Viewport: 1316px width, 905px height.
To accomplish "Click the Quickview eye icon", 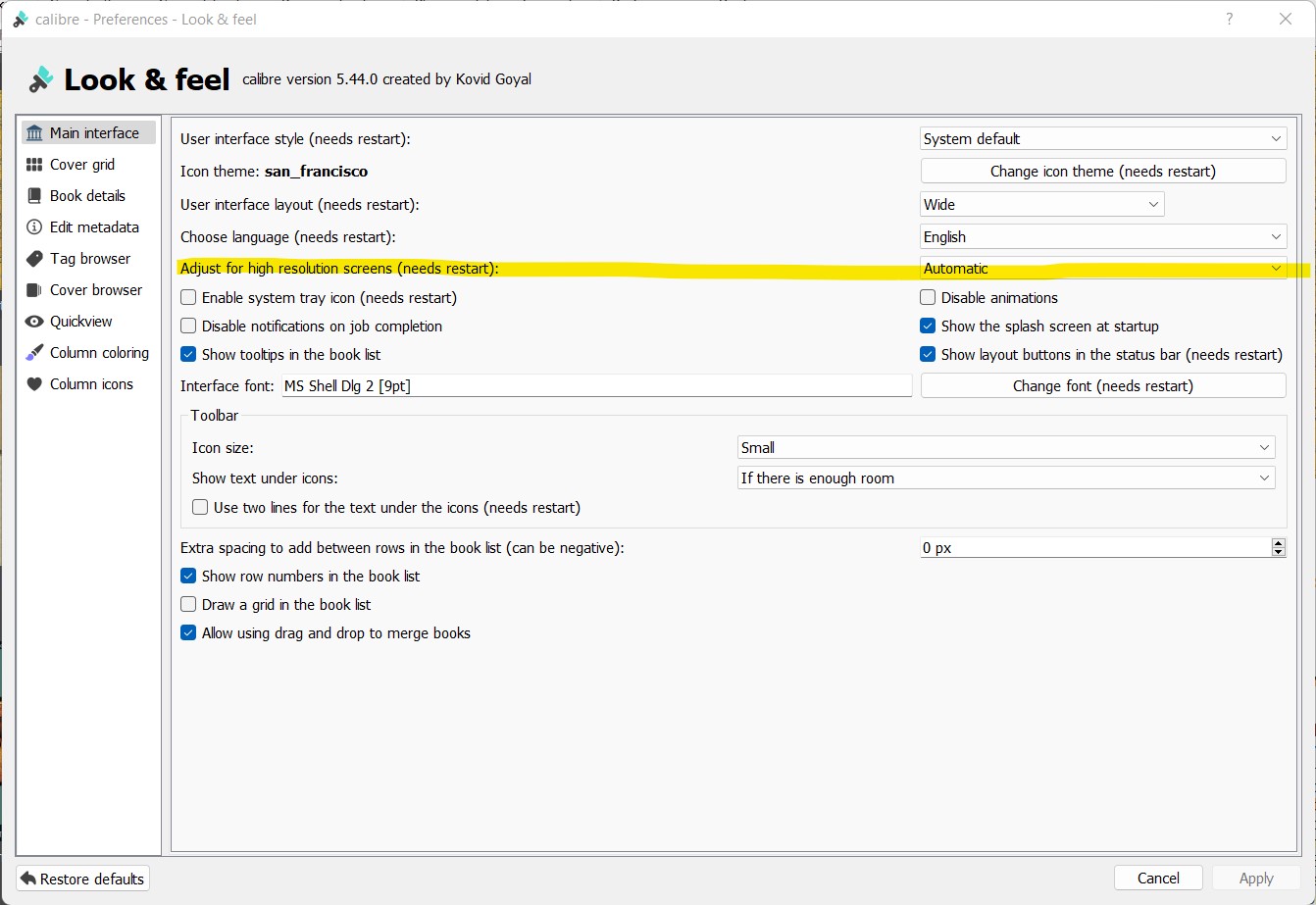I will 35,322.
